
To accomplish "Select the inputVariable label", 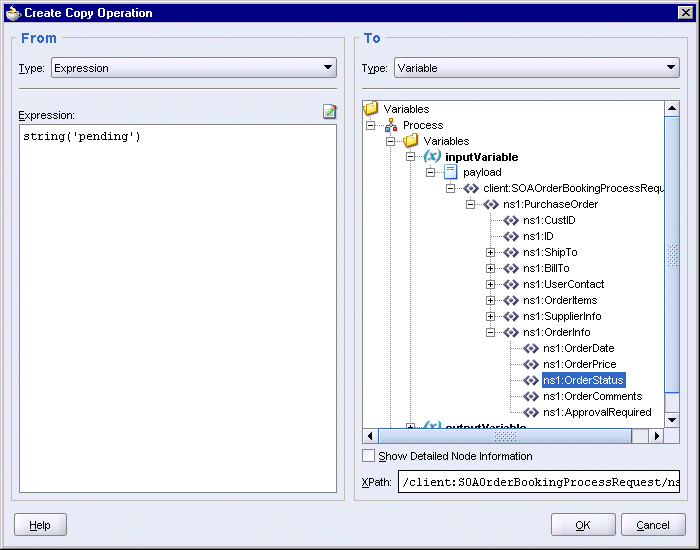I will 482,157.
